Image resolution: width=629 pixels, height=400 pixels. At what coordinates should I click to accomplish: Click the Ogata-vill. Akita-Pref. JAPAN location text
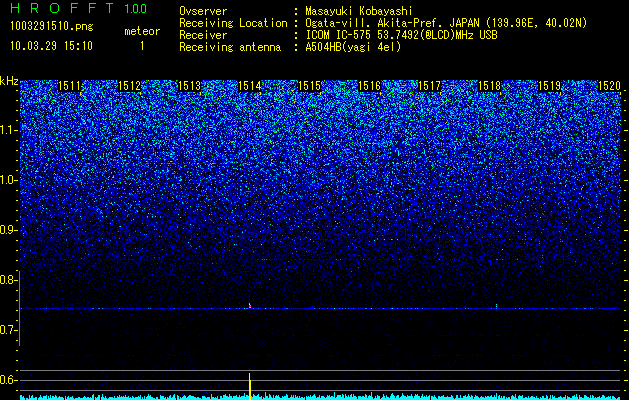(448, 23)
